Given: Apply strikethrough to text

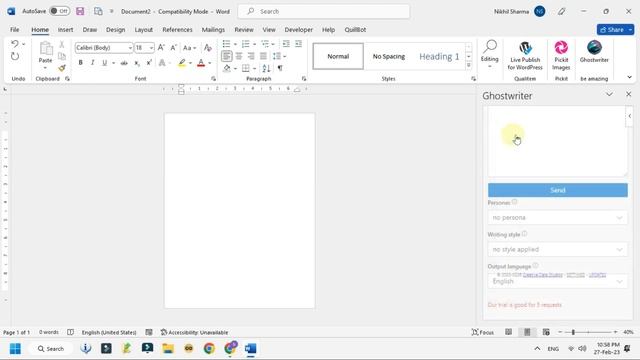Looking at the screenshot, I should (124, 63).
